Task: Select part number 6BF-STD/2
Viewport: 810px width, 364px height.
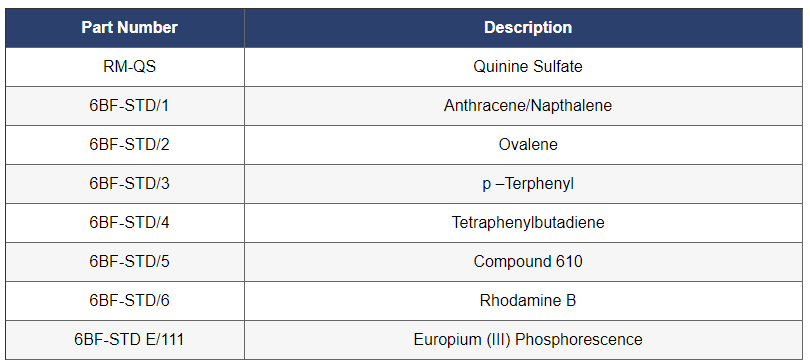Action: [x=124, y=145]
